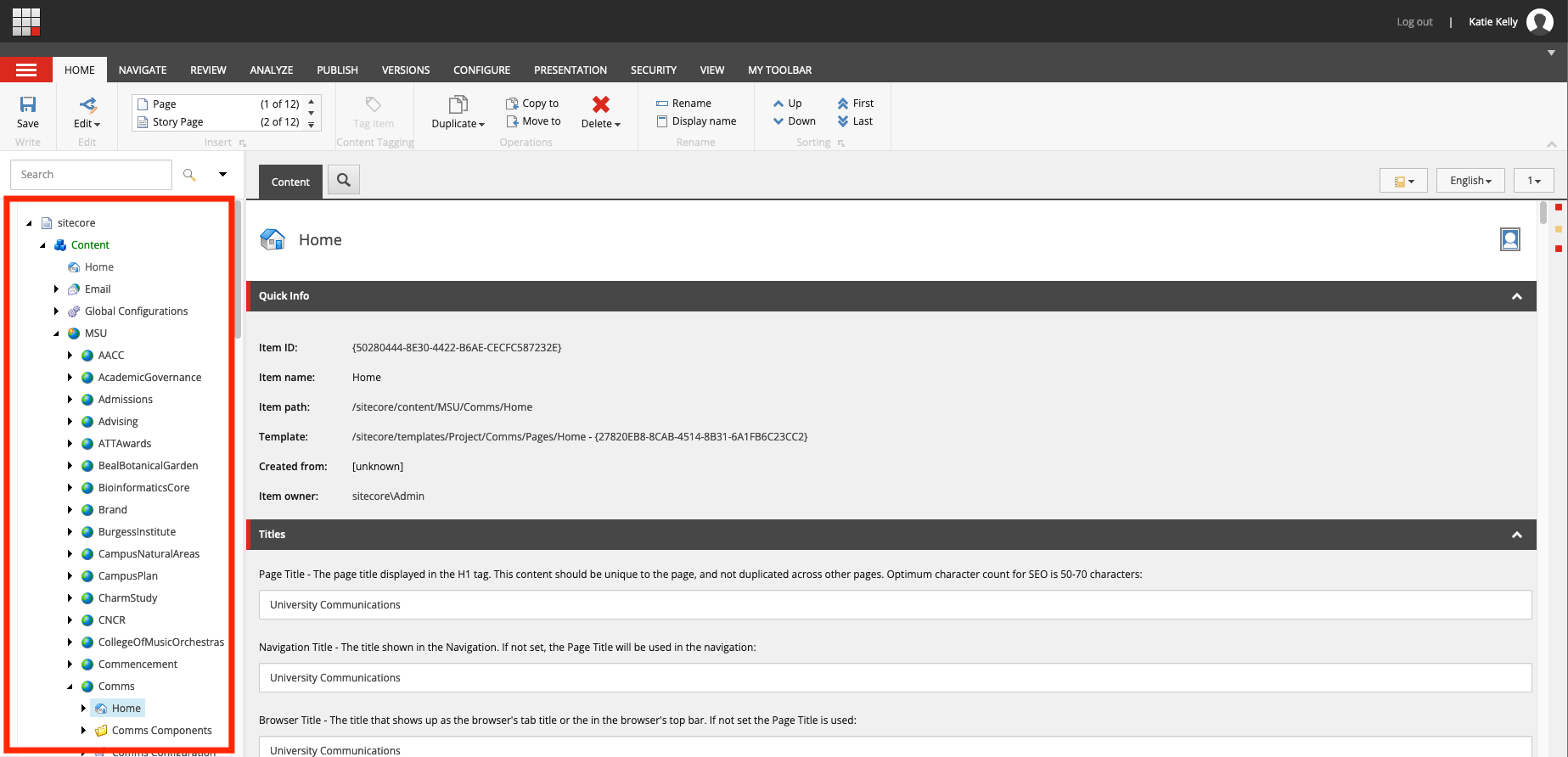Click the Navigation Title input field
Viewport: 1568px width, 757px height.
click(x=895, y=678)
